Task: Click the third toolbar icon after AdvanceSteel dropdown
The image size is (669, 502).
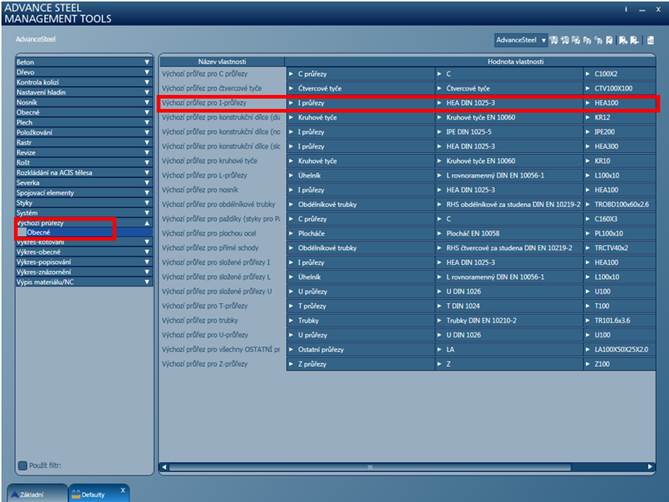Action: coord(576,40)
